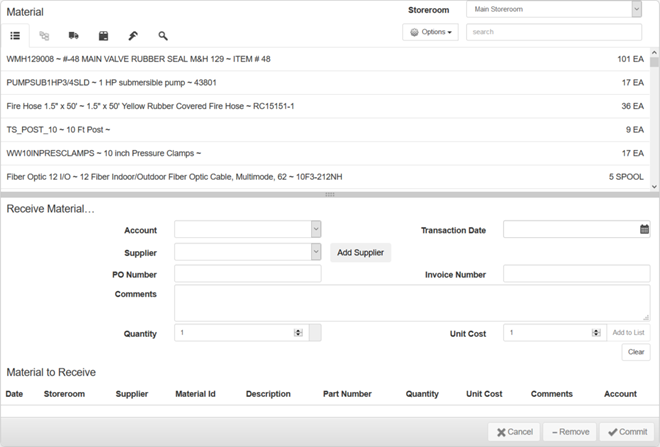Open the Account dropdown
Screen dimensions: 660x447
[315, 229]
